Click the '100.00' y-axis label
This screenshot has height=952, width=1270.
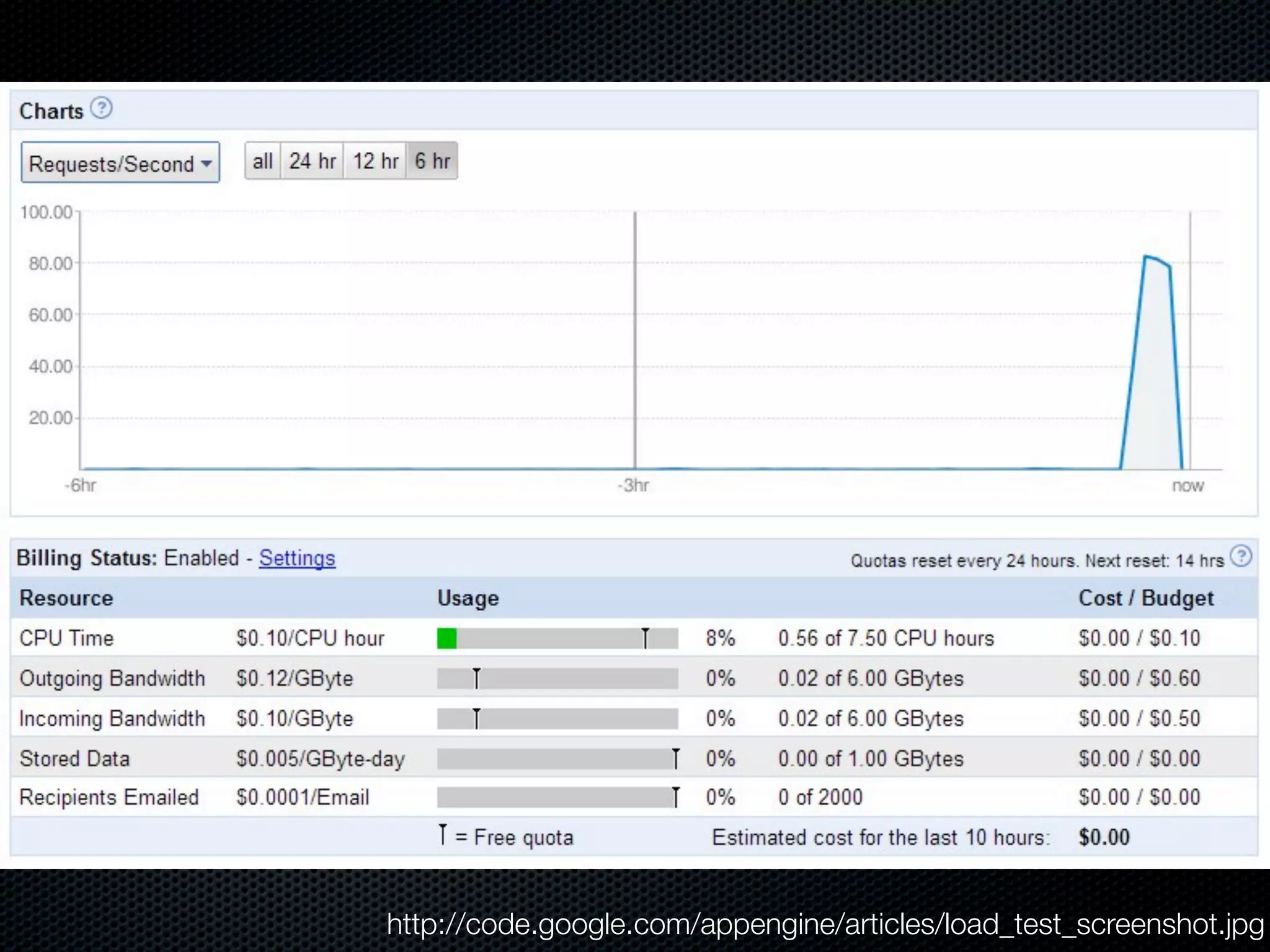point(46,213)
